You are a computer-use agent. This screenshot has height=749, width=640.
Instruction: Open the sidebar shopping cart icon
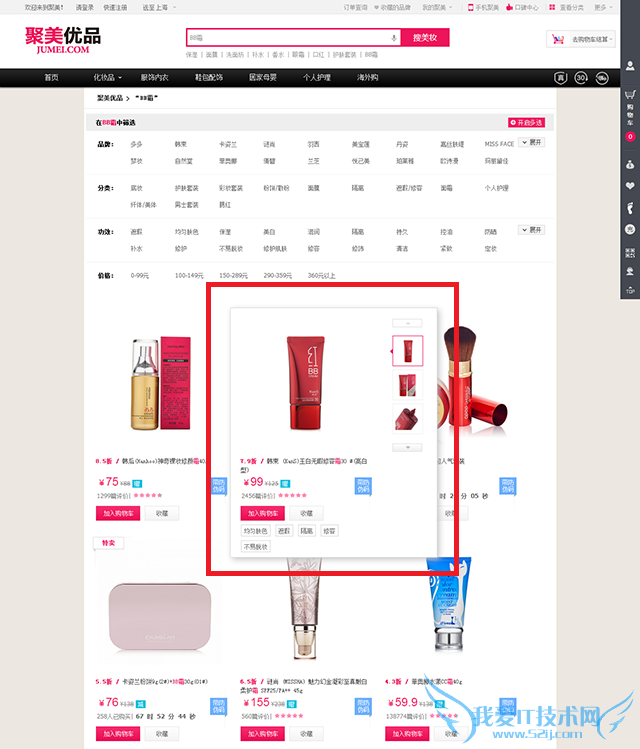point(630,94)
